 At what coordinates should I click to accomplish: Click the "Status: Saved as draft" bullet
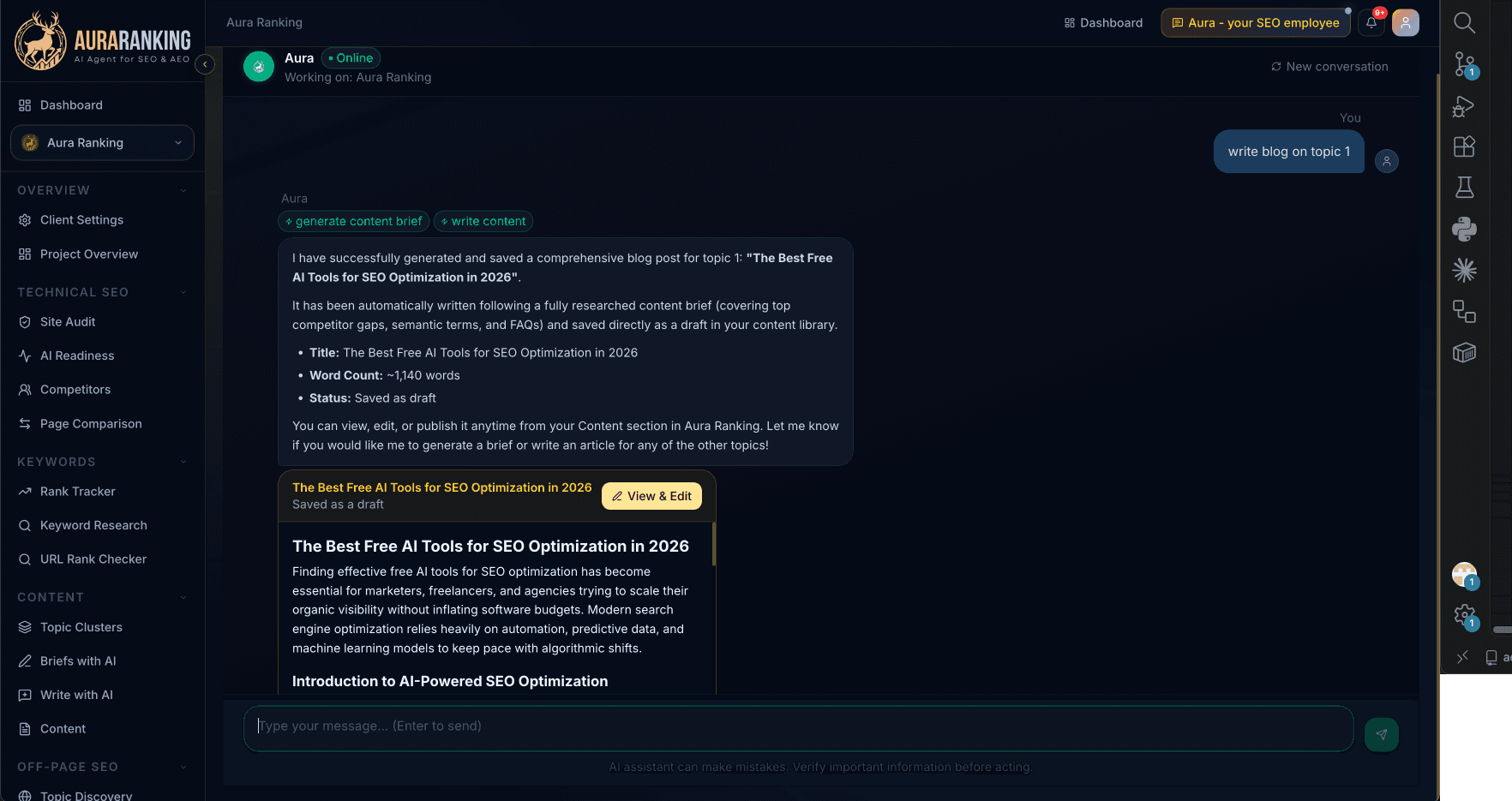(373, 398)
